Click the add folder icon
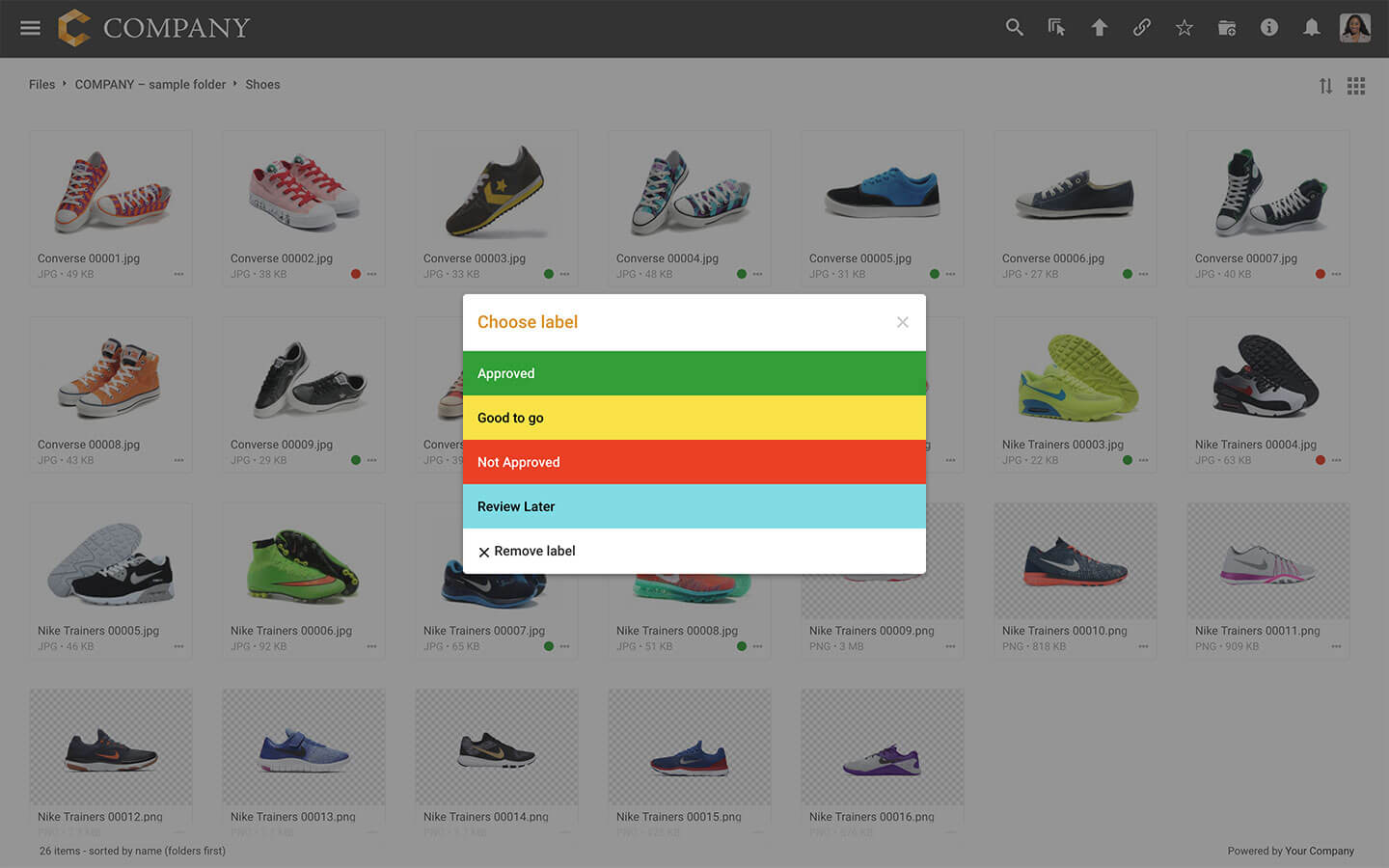The image size is (1389, 868). pos(1226,28)
